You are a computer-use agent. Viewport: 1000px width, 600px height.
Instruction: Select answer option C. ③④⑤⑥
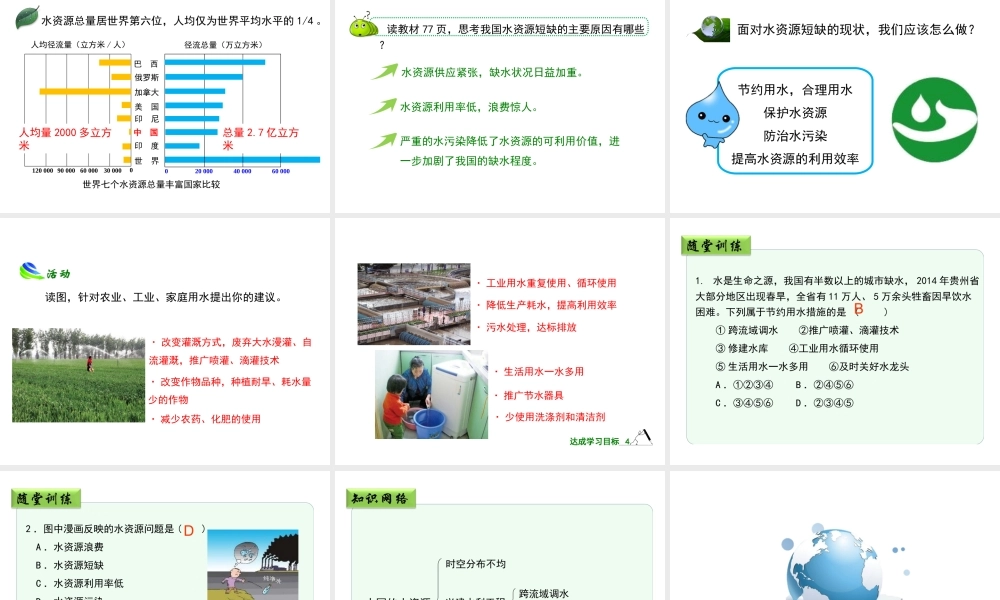[744, 403]
